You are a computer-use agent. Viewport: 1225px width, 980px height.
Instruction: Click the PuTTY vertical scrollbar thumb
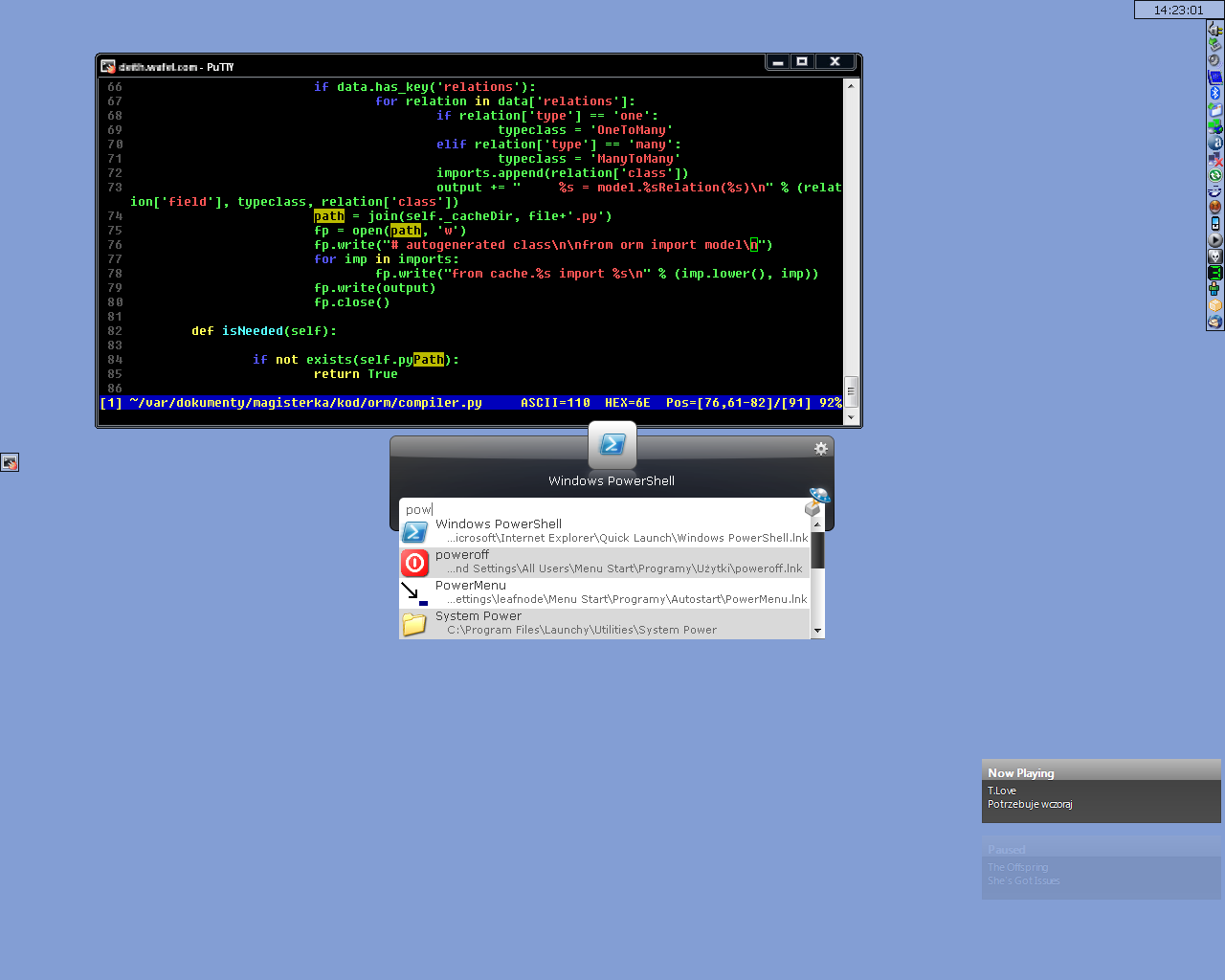851,390
